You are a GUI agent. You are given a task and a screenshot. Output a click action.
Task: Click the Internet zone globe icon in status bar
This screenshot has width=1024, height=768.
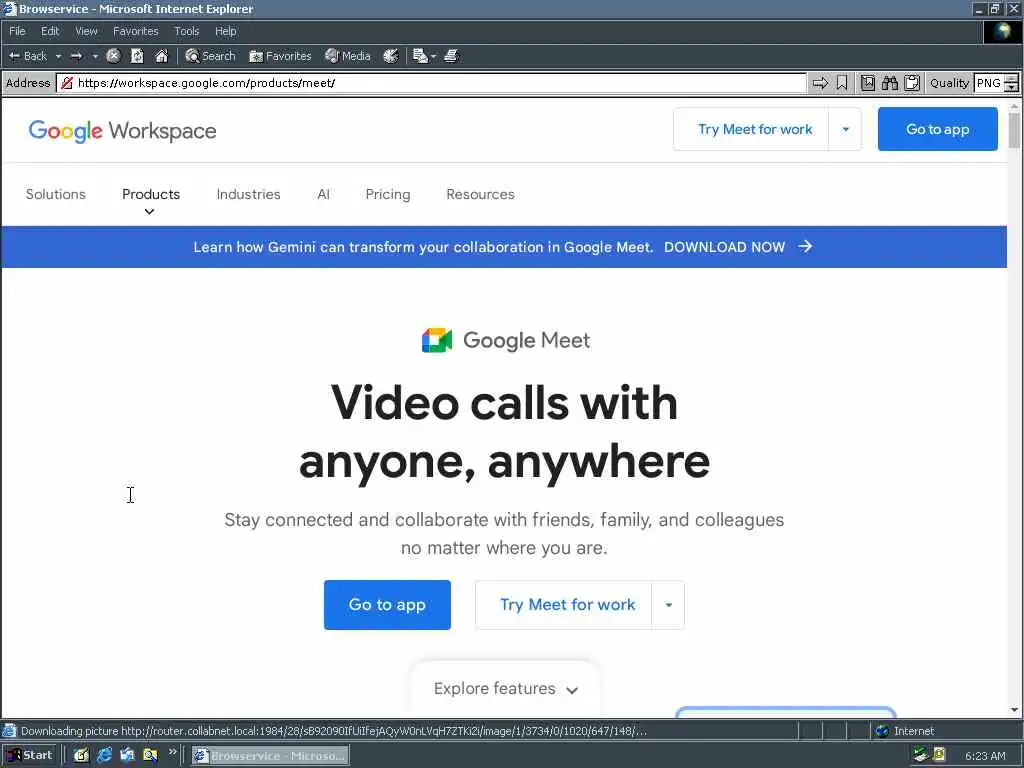[882, 731]
